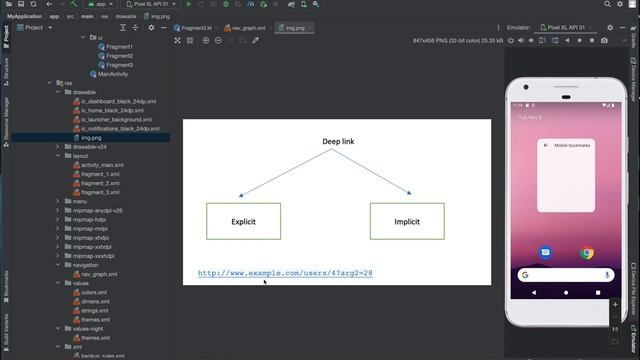
Task: Click the green Run button
Action: pyautogui.click(x=189, y=4)
